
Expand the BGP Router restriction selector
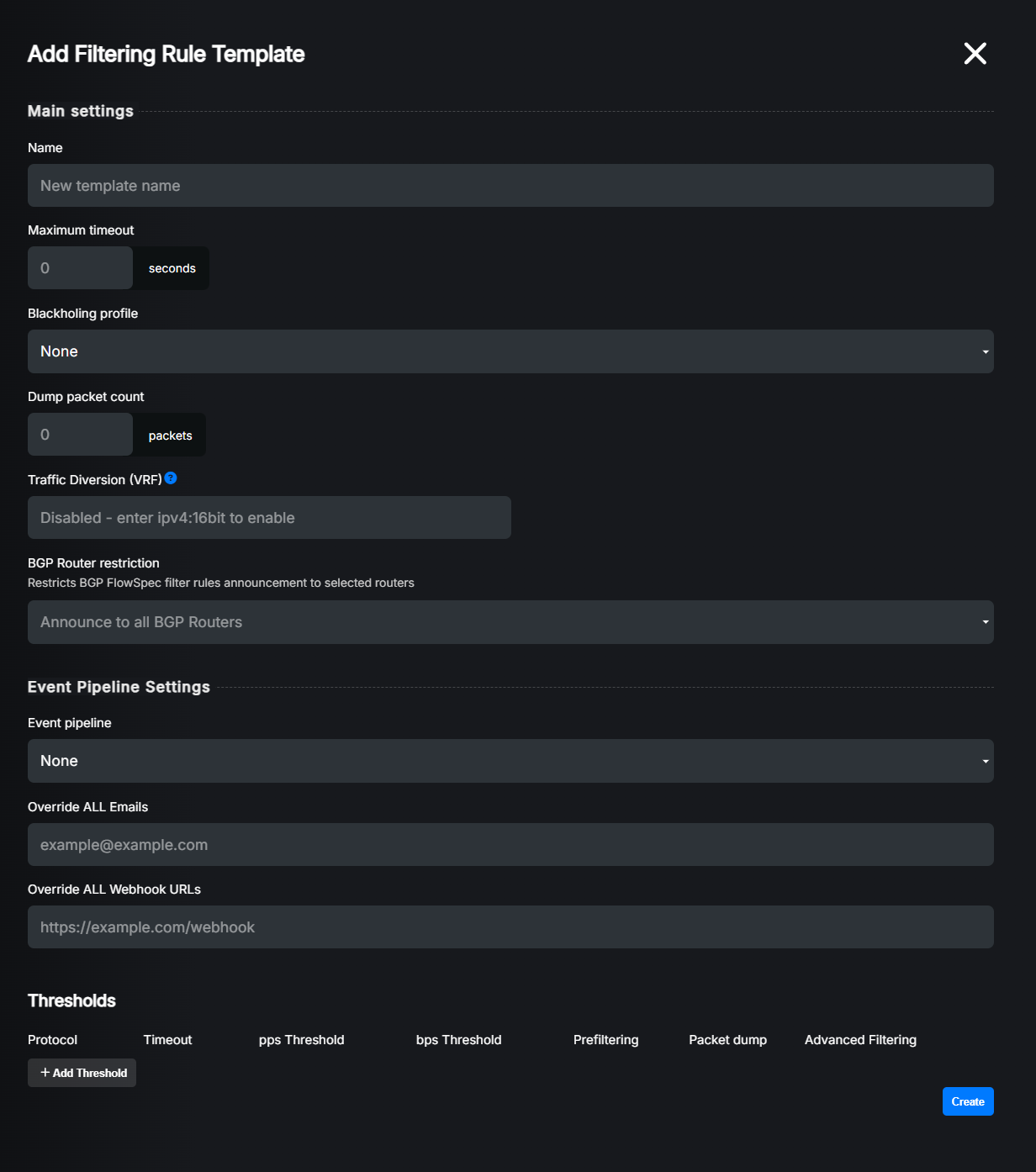point(510,622)
